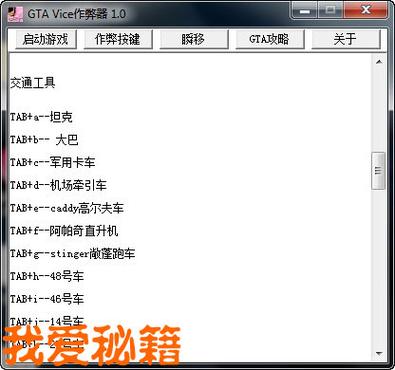Click the 交通工具 heading text
Image resolution: width=395 pixels, height=370 pixels.
pyautogui.click(x=32, y=83)
